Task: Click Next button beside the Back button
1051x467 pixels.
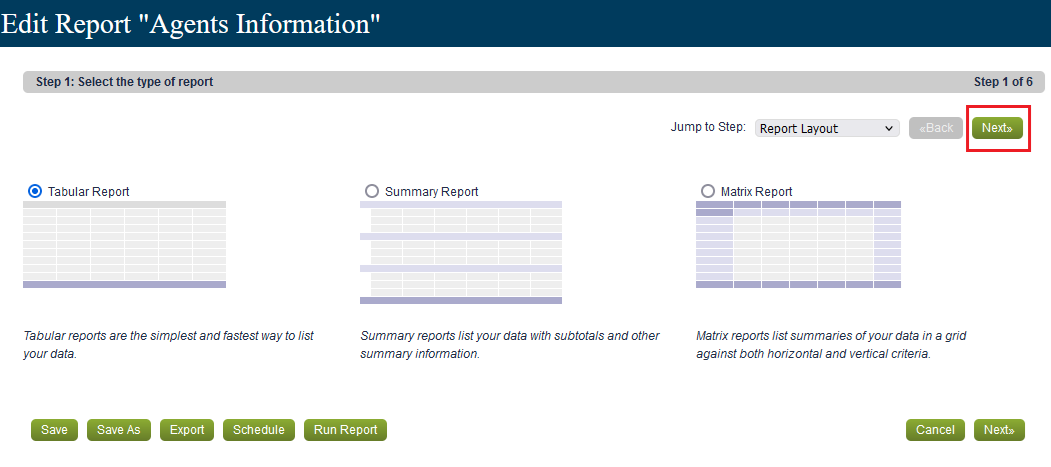Action: click(997, 128)
